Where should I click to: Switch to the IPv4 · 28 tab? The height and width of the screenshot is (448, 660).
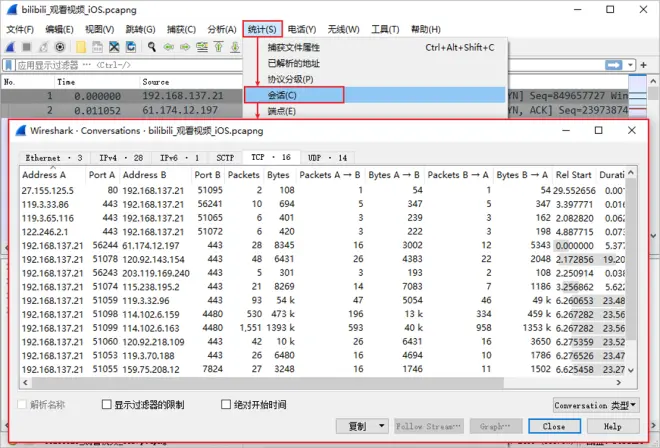click(121, 158)
